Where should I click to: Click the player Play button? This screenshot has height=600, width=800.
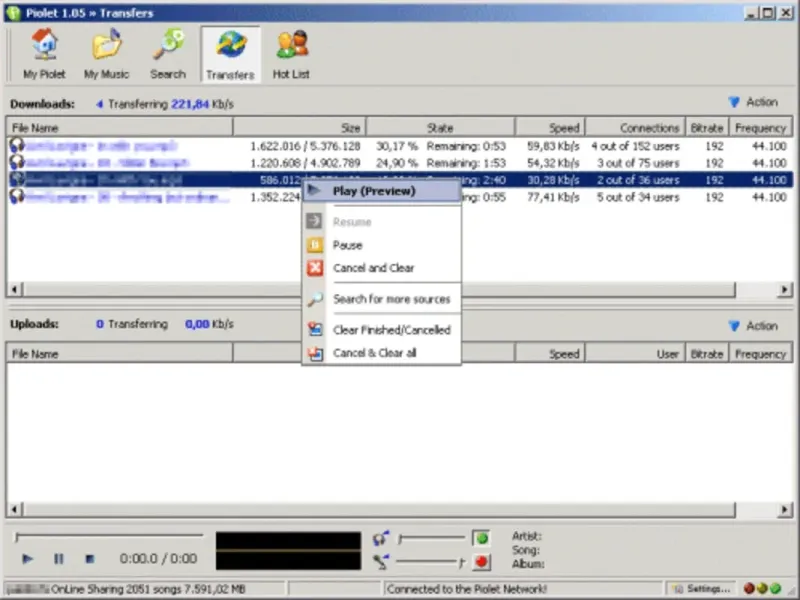28,559
